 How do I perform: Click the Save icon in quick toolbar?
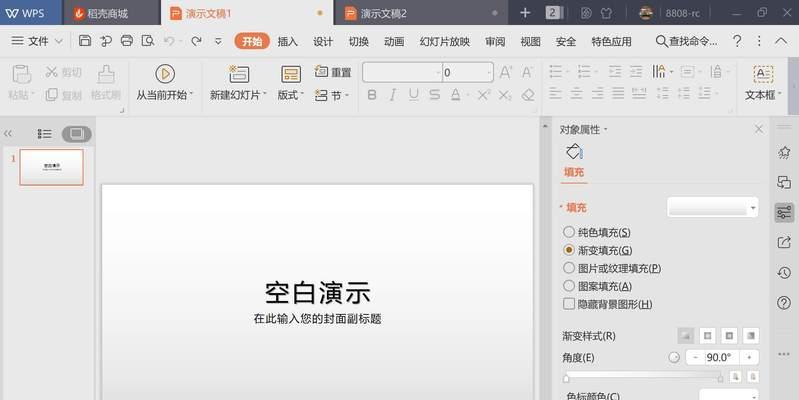pyautogui.click(x=85, y=41)
